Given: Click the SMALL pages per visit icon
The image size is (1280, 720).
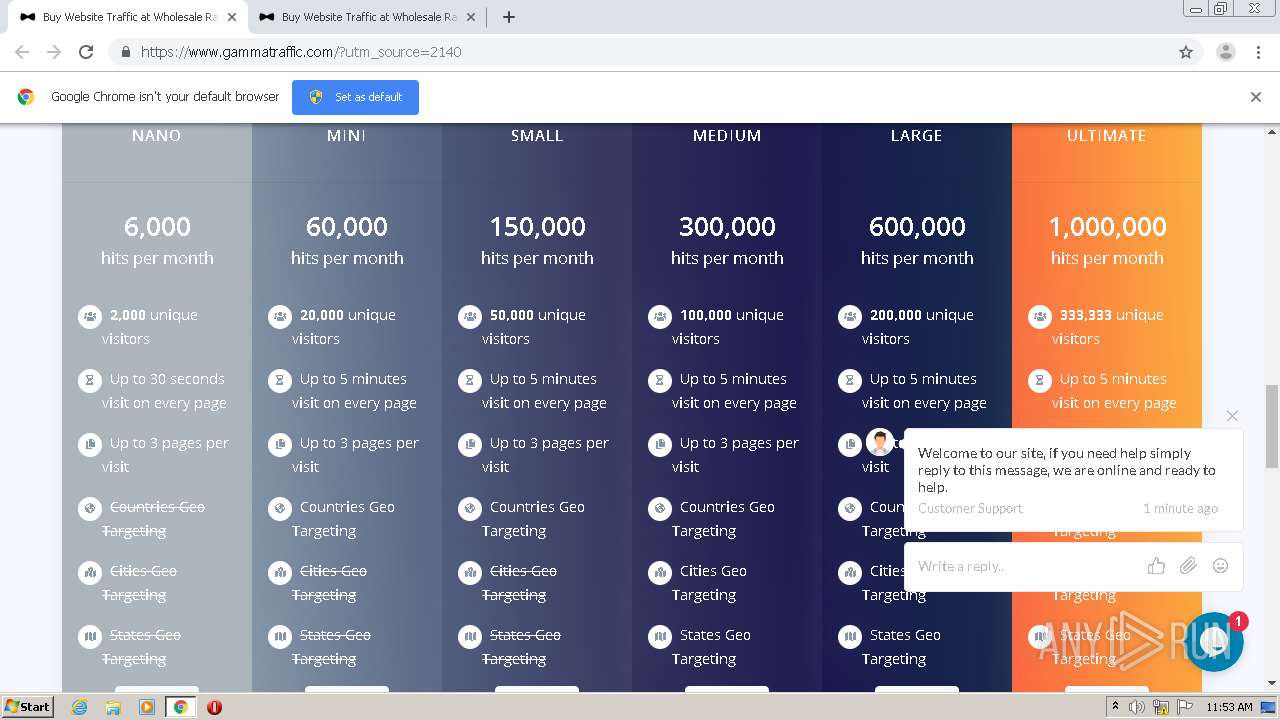Looking at the screenshot, I should (x=470, y=444).
